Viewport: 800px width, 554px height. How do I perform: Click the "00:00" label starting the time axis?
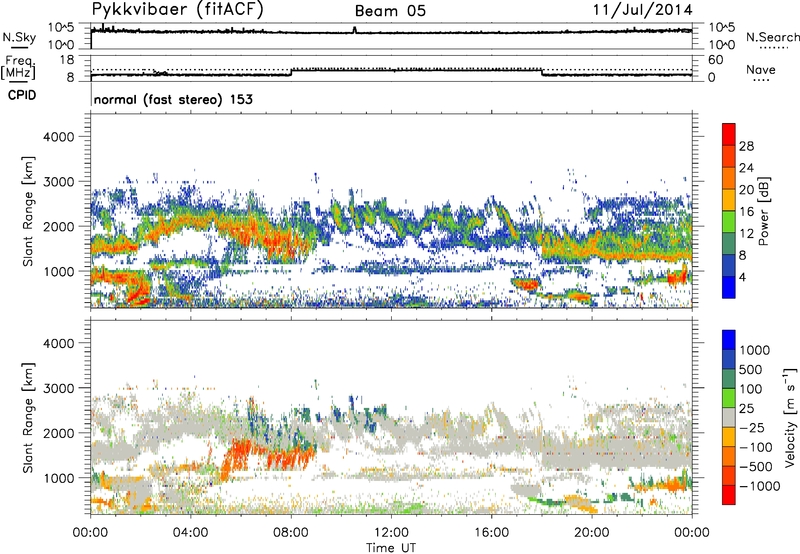(x=90, y=533)
